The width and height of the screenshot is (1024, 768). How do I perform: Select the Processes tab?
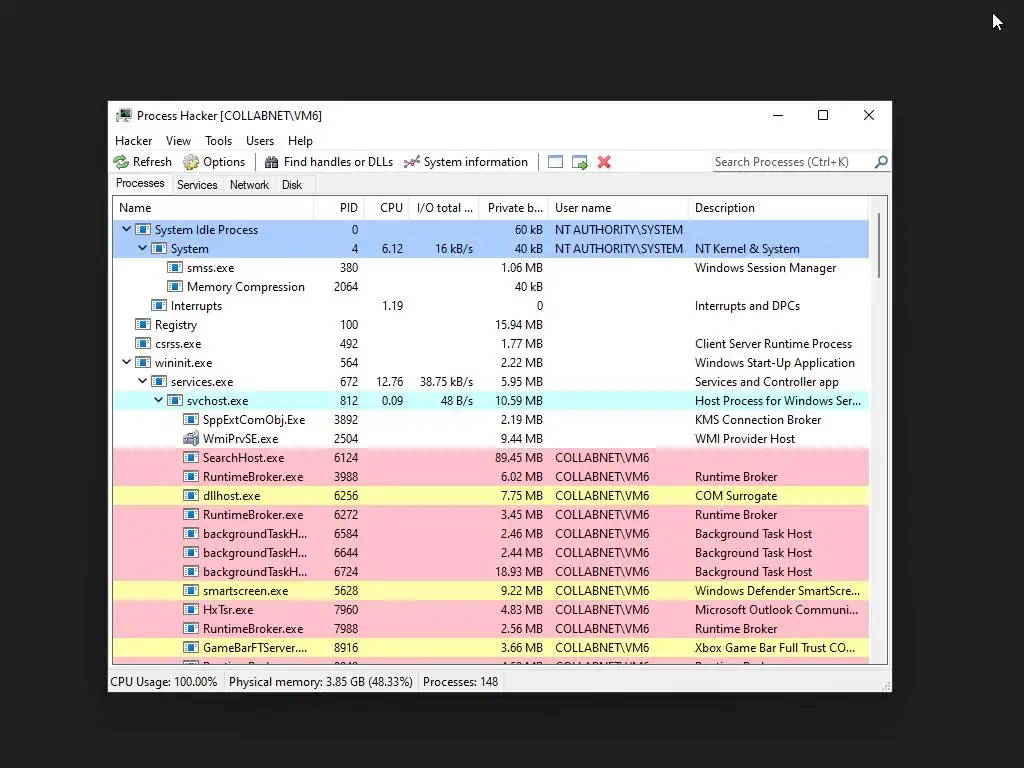coord(140,184)
